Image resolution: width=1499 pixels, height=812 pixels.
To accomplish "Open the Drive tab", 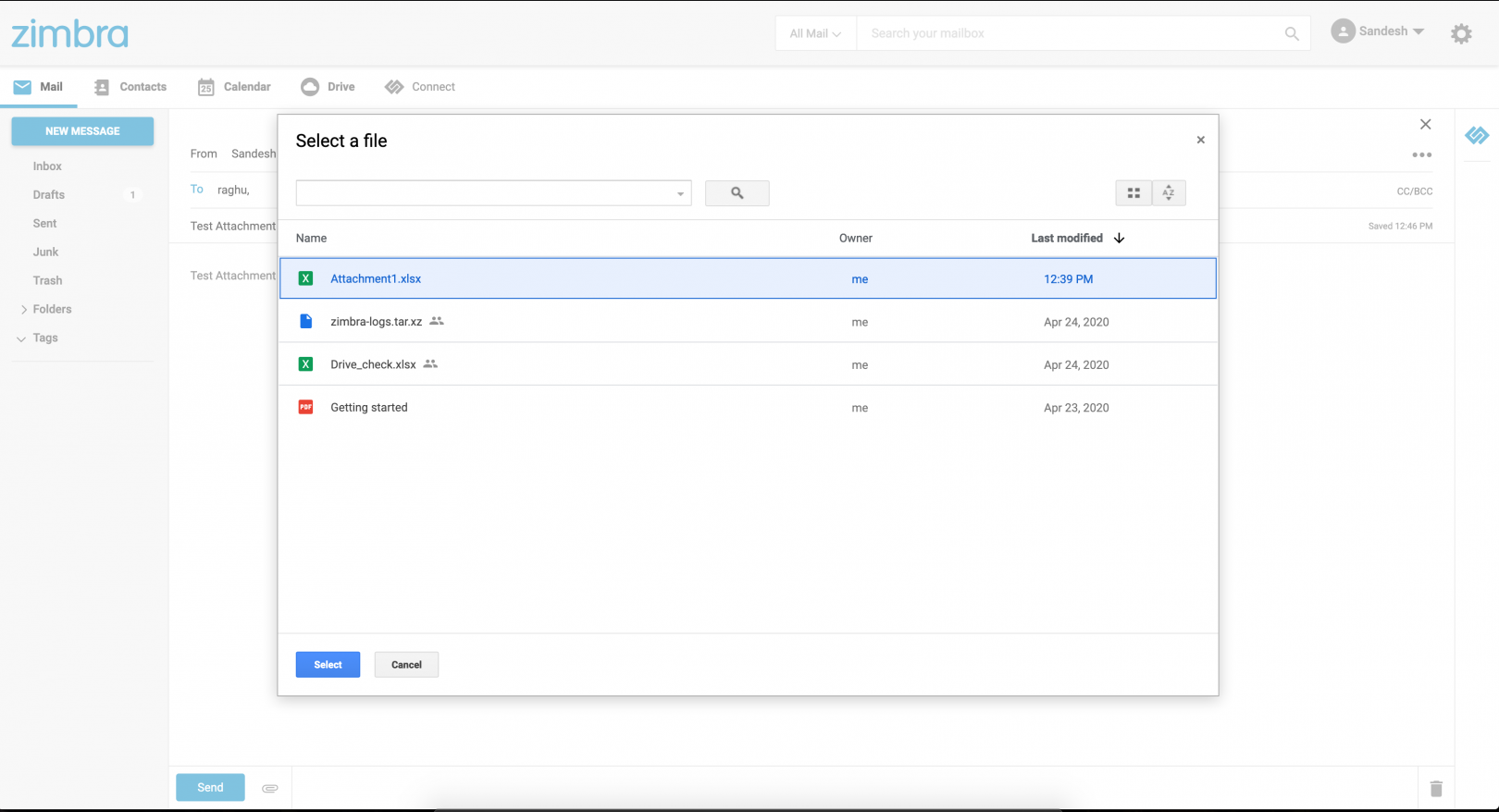I will pos(328,87).
